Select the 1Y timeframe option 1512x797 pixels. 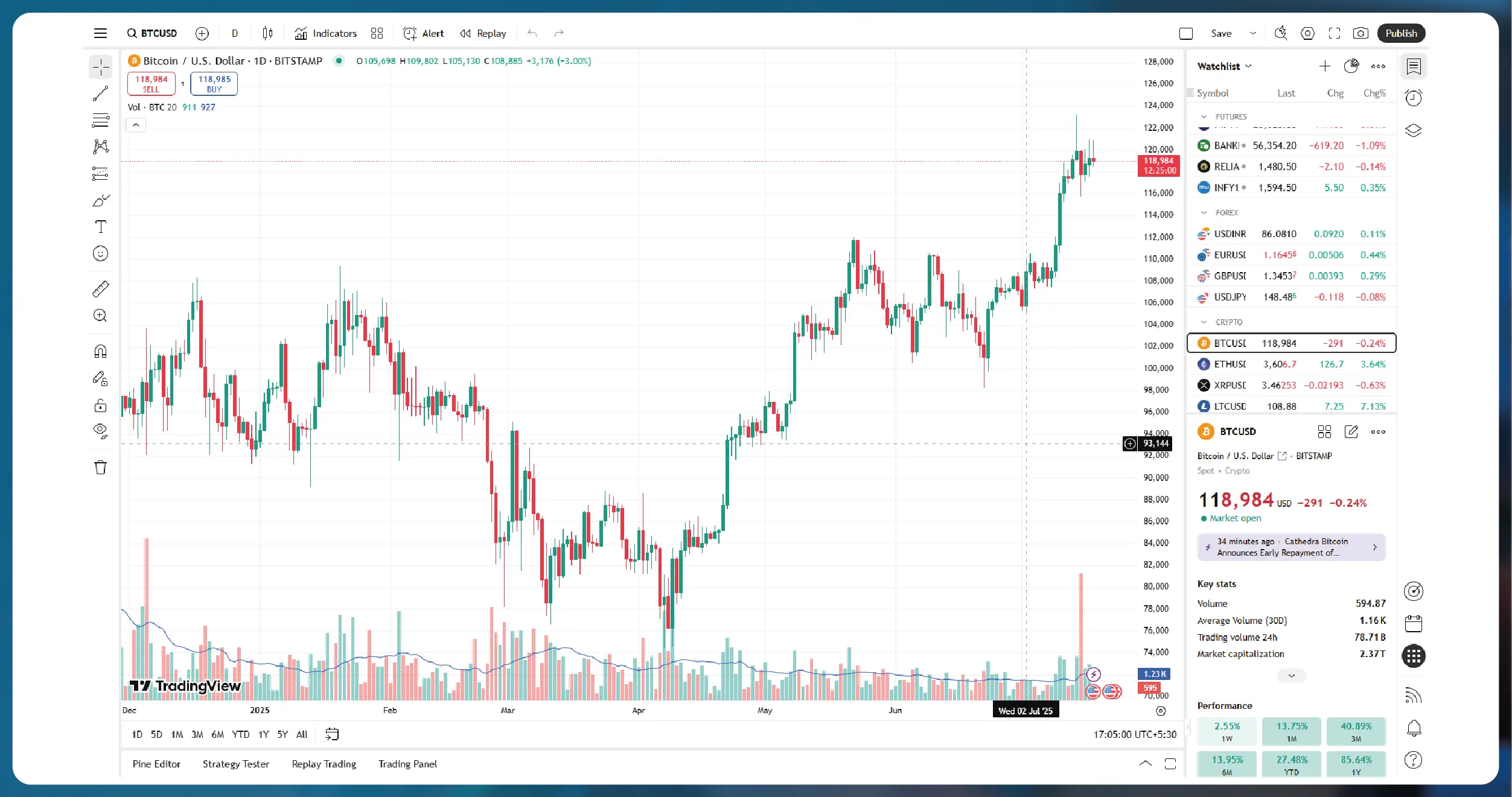click(263, 734)
